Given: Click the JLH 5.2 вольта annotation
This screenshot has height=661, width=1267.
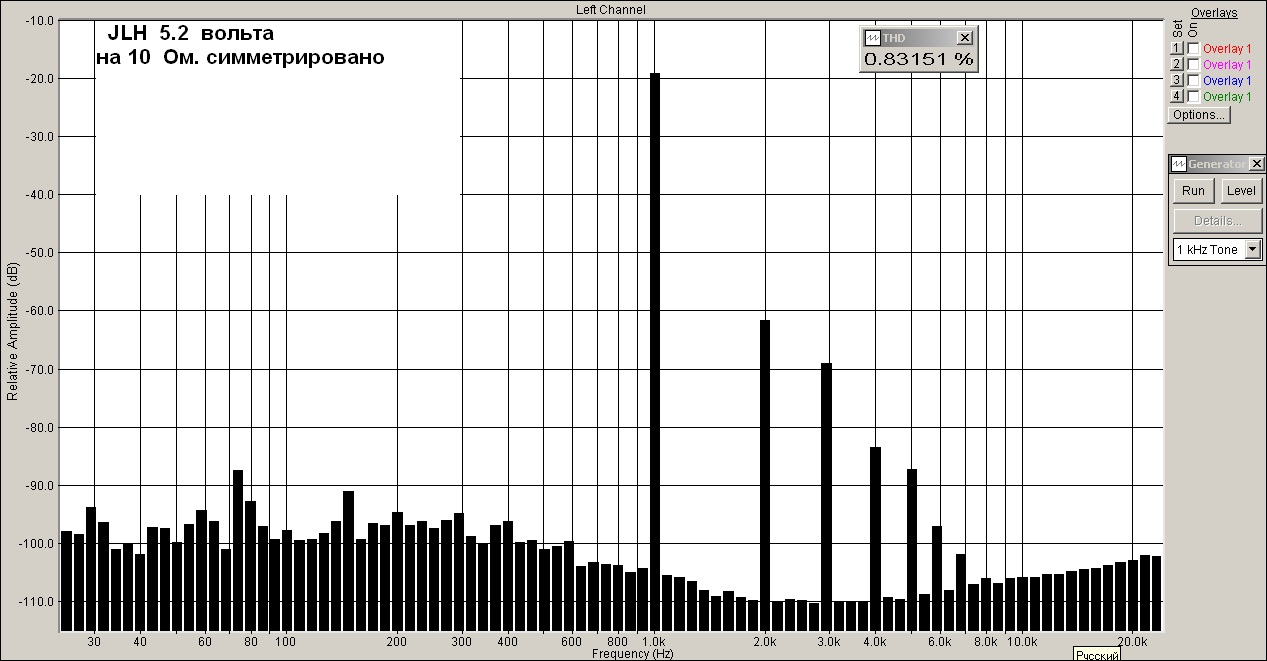Looking at the screenshot, I should coord(190,34).
